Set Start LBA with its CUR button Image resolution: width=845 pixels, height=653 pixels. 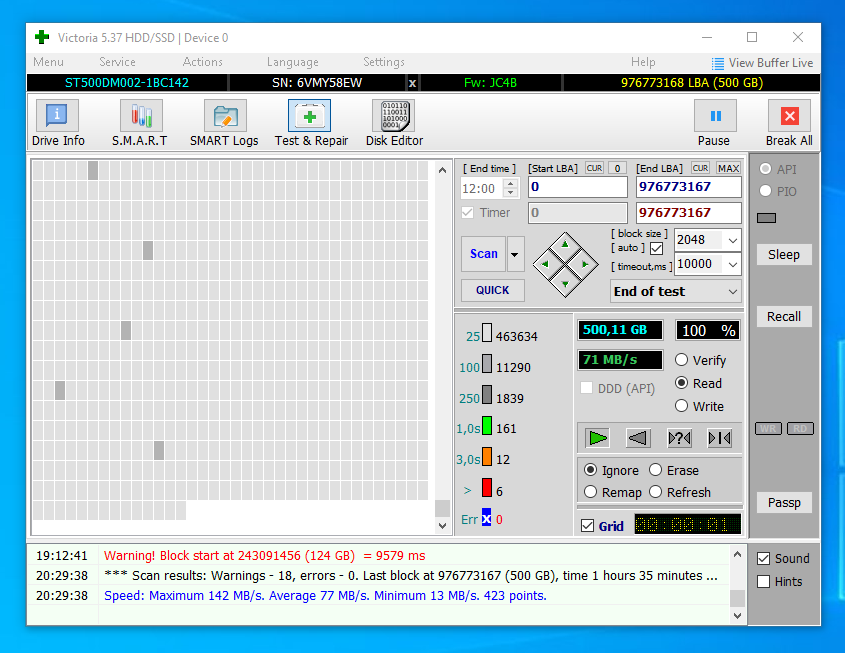594,168
